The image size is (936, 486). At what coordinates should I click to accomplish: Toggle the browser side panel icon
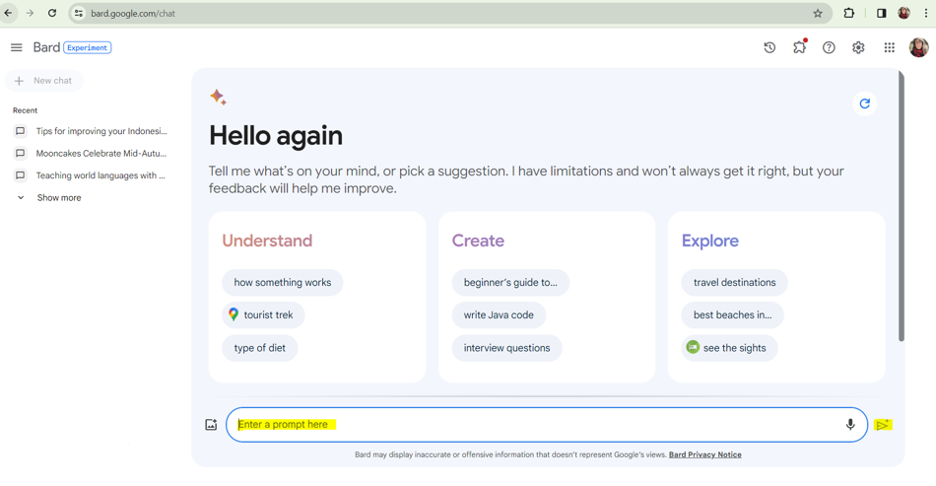pyautogui.click(x=881, y=13)
